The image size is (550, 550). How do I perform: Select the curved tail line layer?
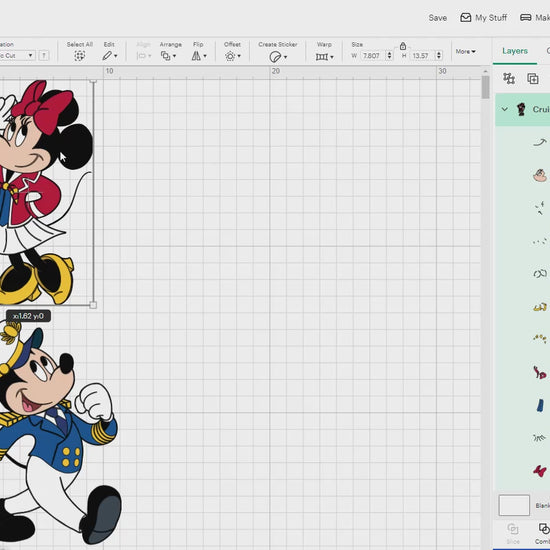pos(540,142)
